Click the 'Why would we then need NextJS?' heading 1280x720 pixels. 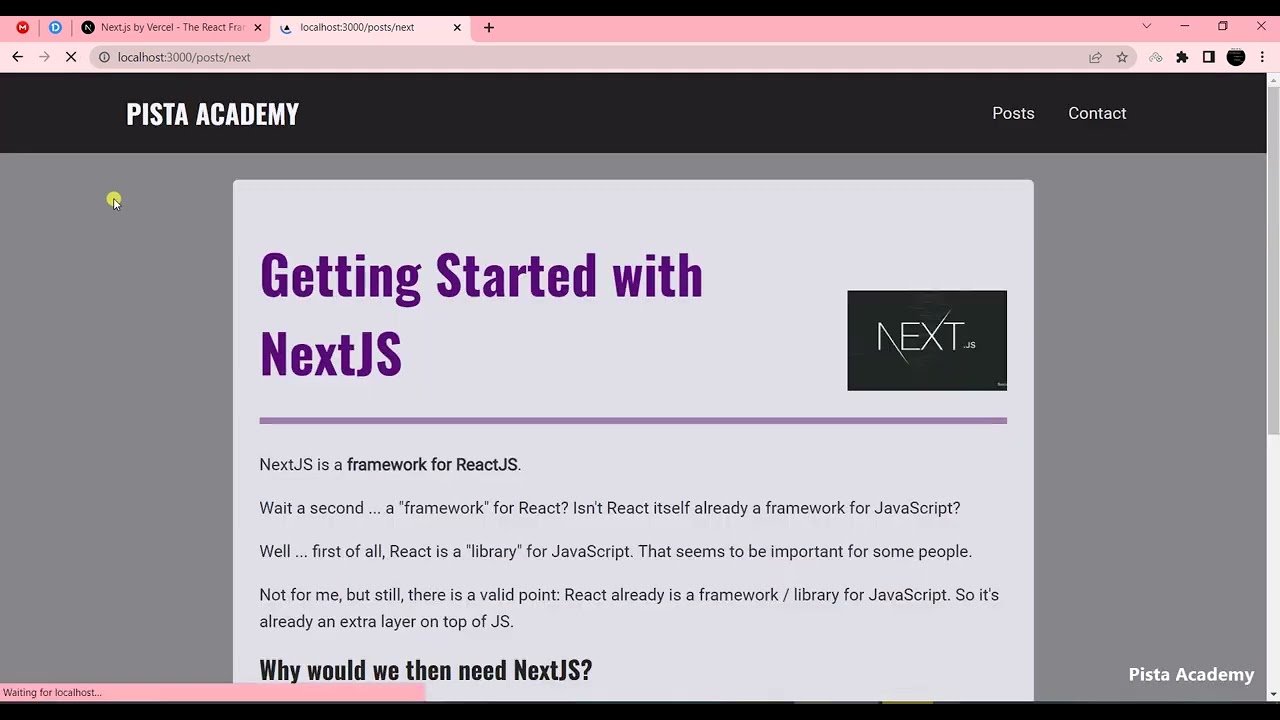click(x=426, y=670)
